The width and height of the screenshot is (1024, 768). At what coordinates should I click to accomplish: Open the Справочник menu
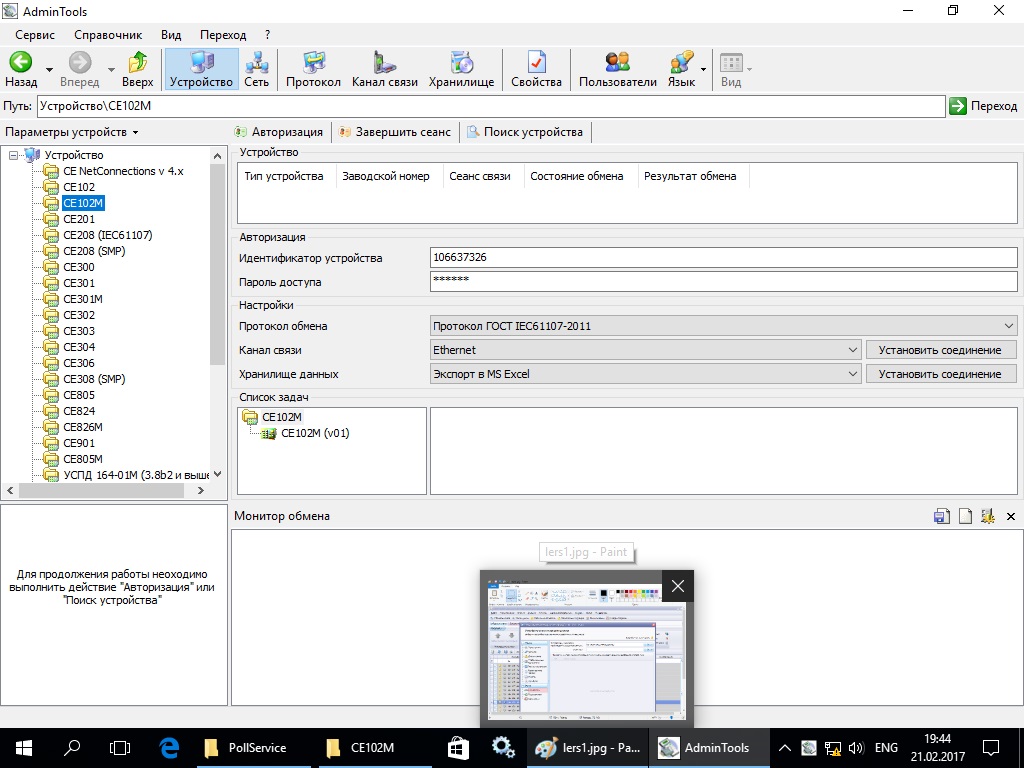pyautogui.click(x=108, y=35)
